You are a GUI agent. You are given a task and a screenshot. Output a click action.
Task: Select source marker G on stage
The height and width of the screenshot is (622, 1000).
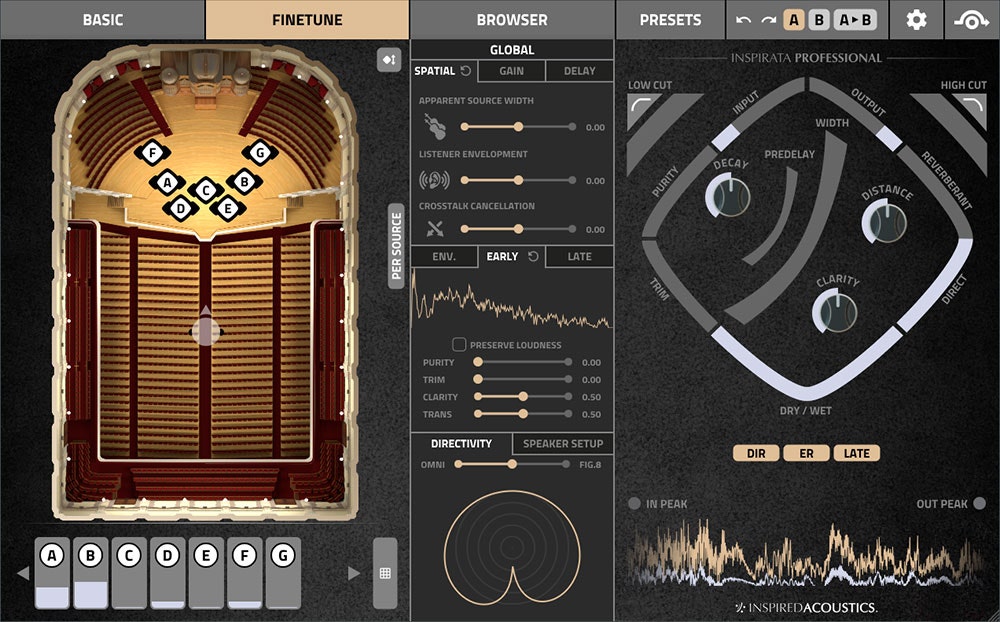[x=260, y=152]
